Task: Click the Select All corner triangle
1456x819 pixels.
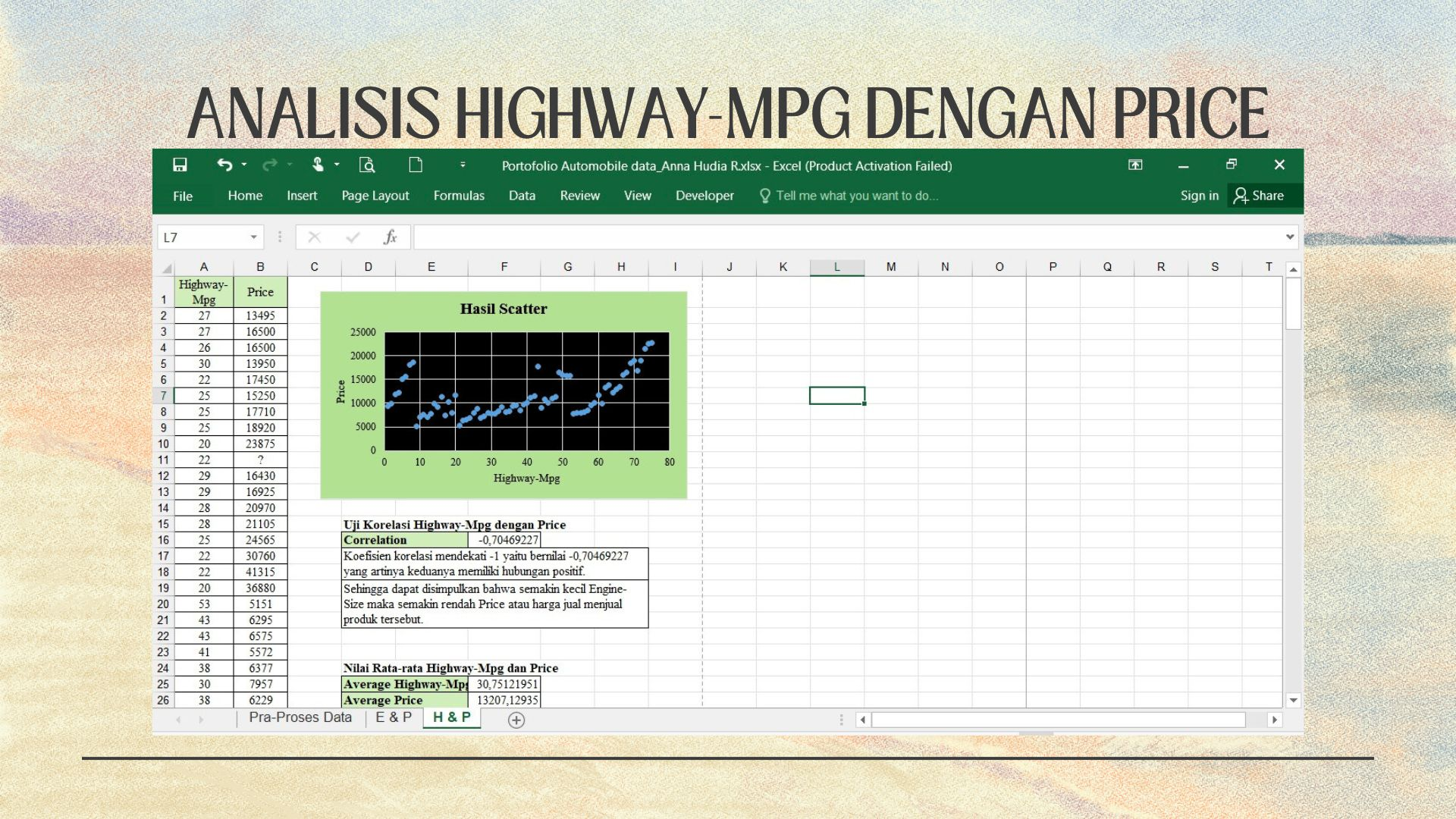Action: (x=166, y=268)
